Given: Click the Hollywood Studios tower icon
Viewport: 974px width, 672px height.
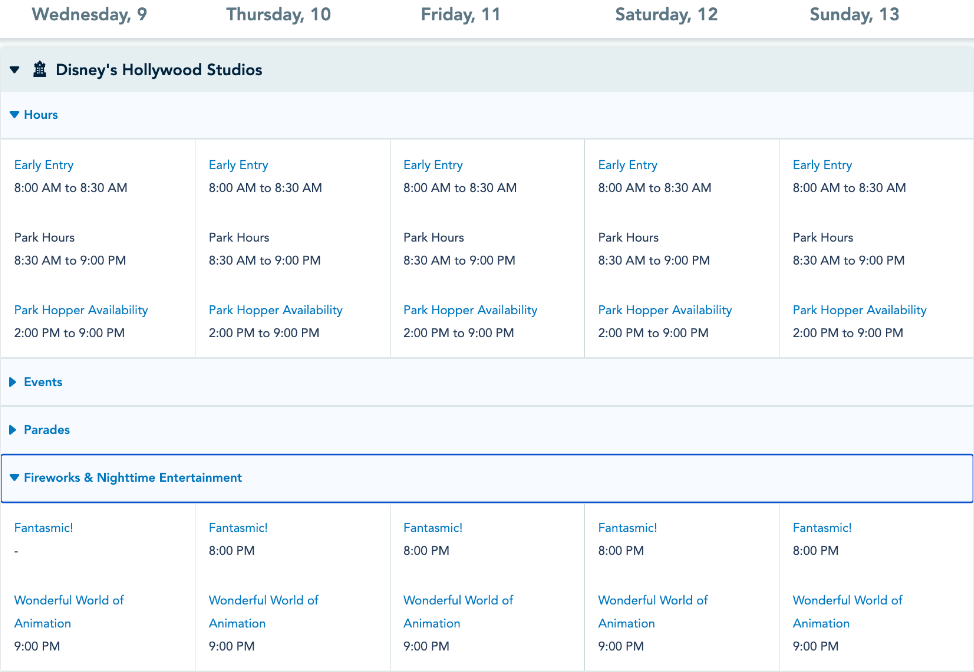Looking at the screenshot, I should (x=40, y=70).
